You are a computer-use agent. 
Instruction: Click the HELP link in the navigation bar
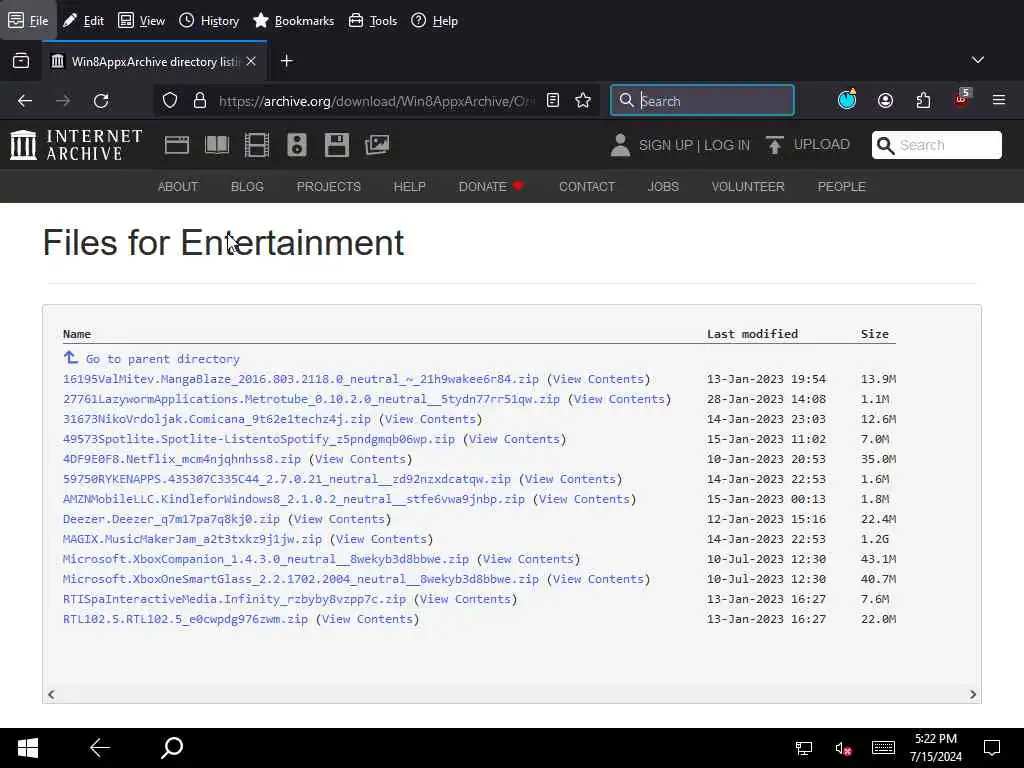pyautogui.click(x=409, y=187)
